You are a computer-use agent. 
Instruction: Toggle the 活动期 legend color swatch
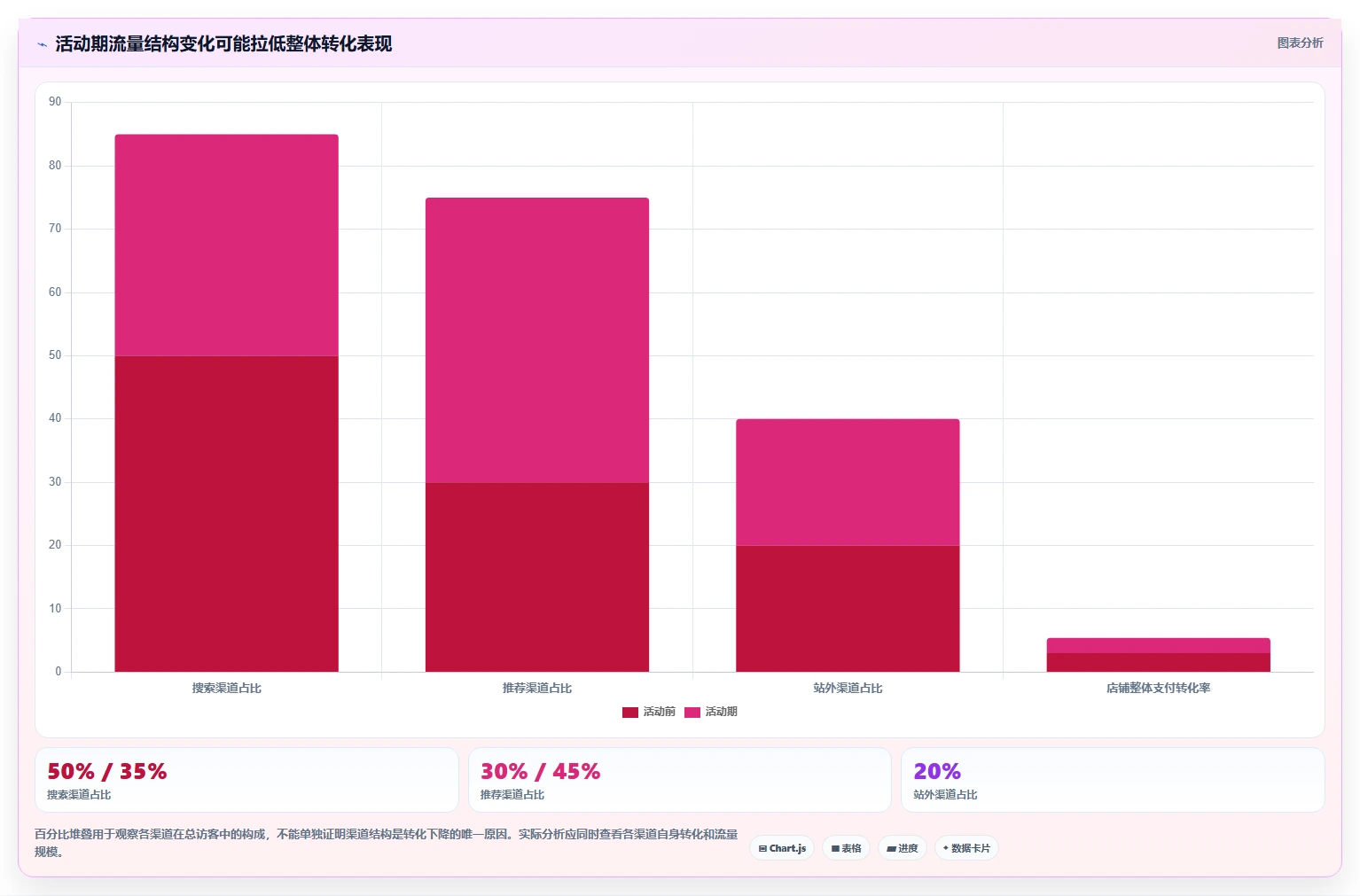(x=692, y=713)
